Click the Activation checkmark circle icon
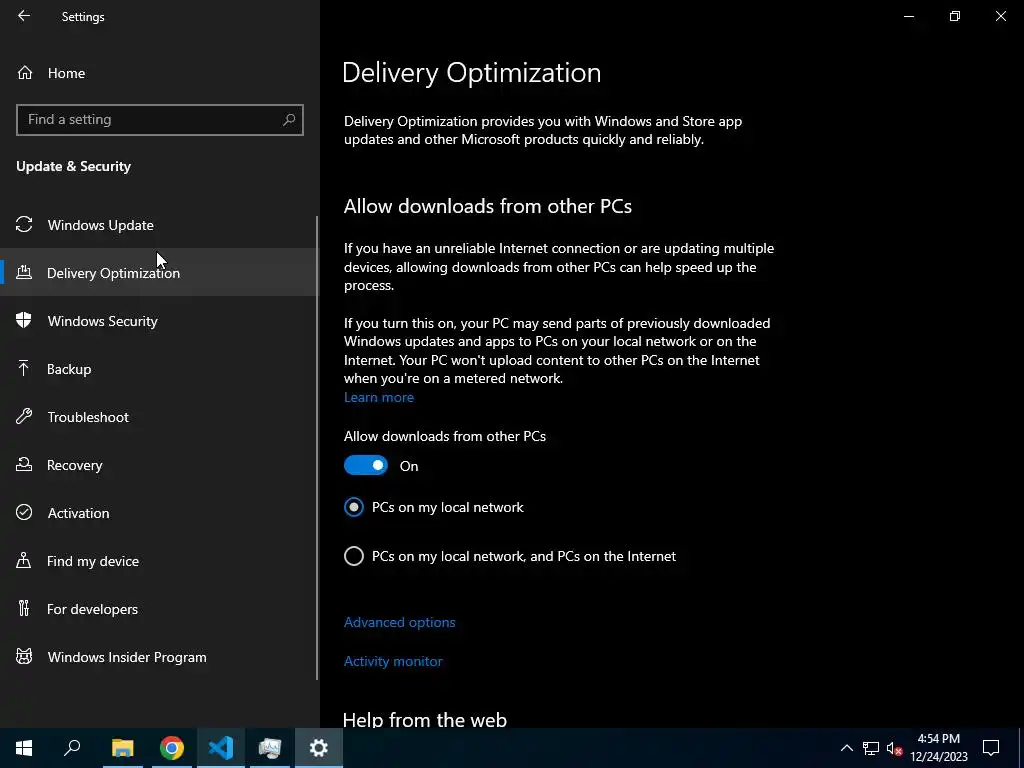This screenshot has height=768, width=1024. point(24,513)
